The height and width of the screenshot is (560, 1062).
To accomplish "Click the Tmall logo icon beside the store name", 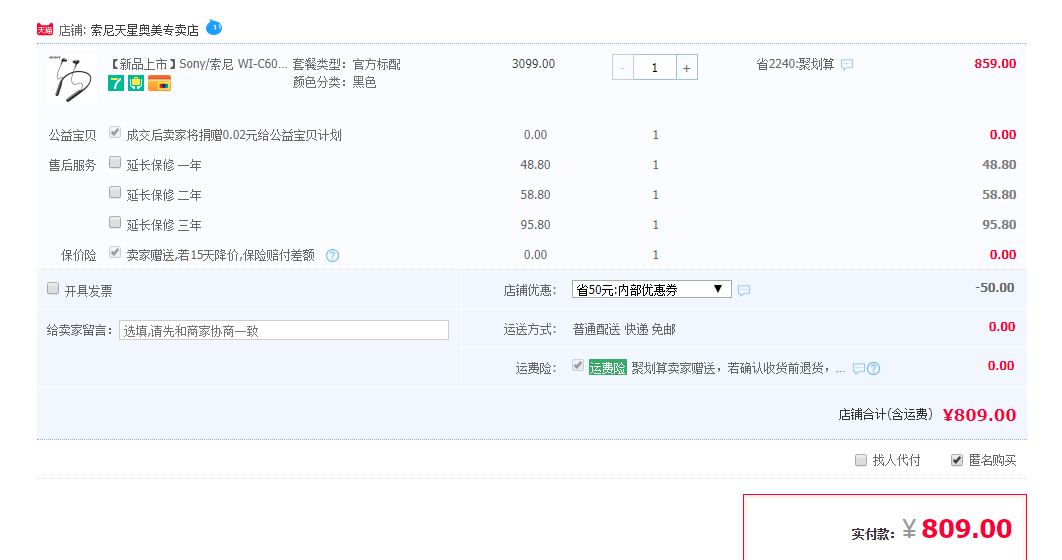I will point(45,30).
